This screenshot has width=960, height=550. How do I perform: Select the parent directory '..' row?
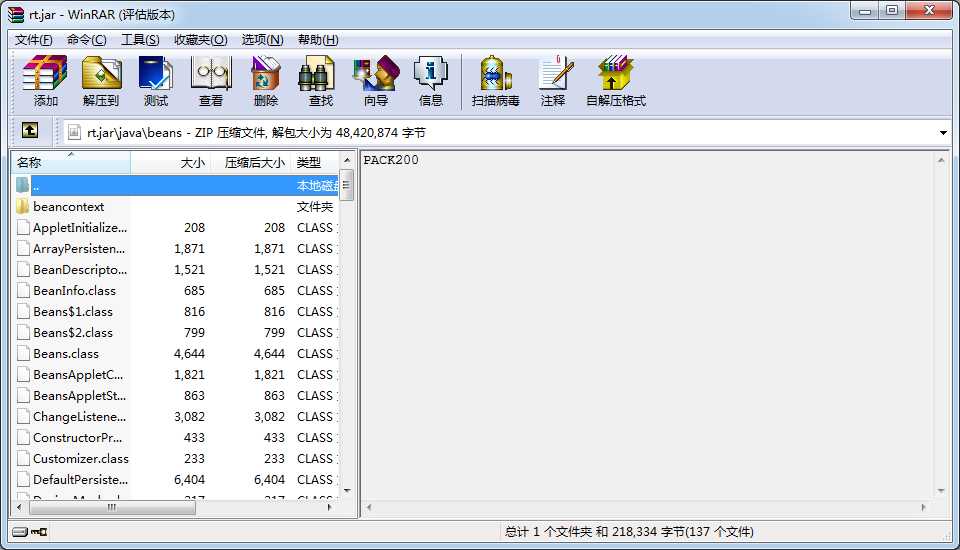(176, 185)
